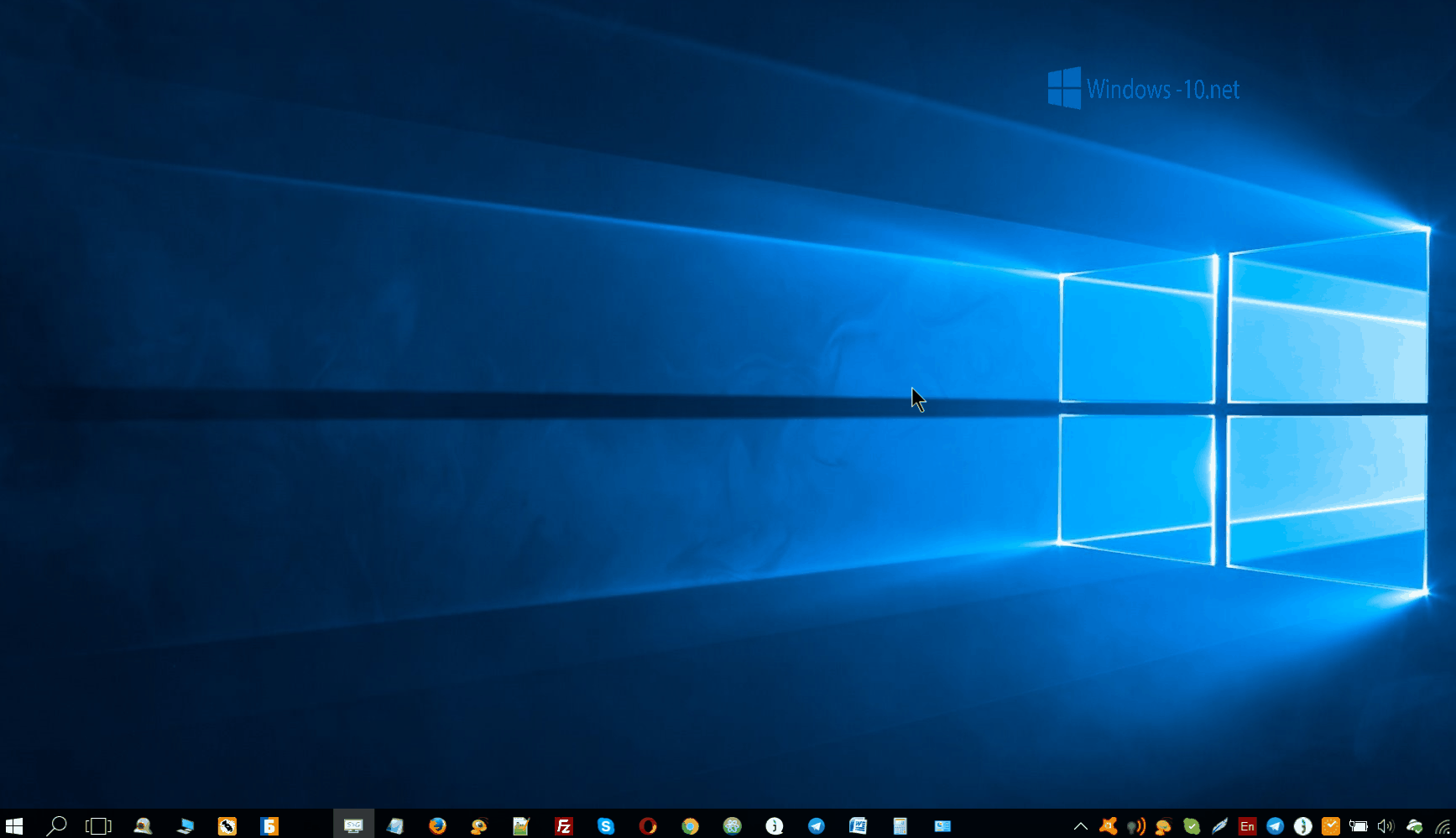Screen dimensions: 1456x838
Task: Open the green cloud sync tray icon
Action: (1415, 826)
